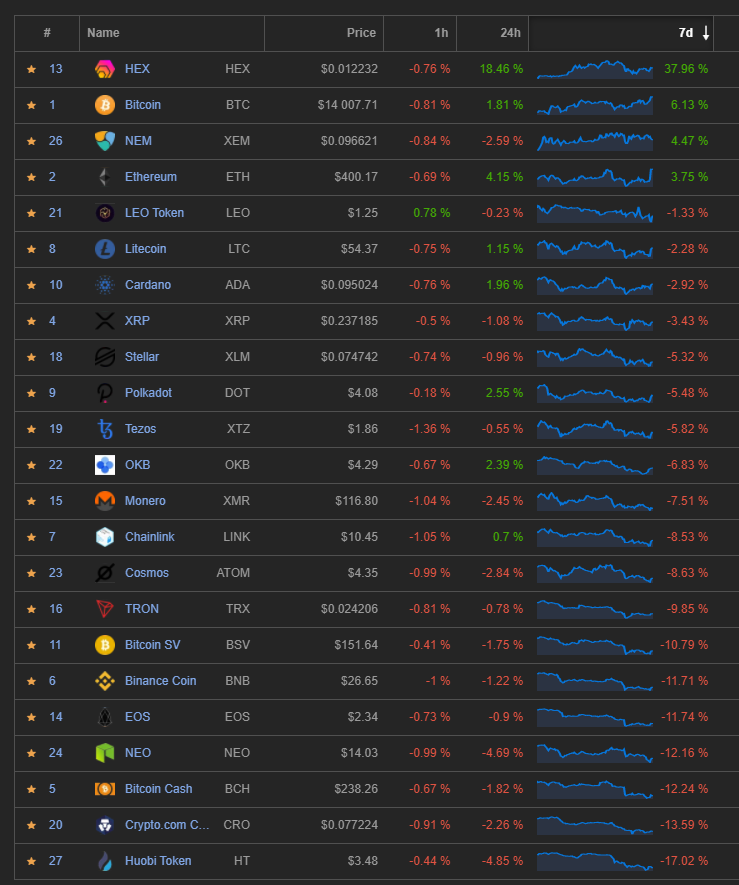The width and height of the screenshot is (739, 885).
Task: Click the Ethereum price $400.17
Action: point(356,177)
